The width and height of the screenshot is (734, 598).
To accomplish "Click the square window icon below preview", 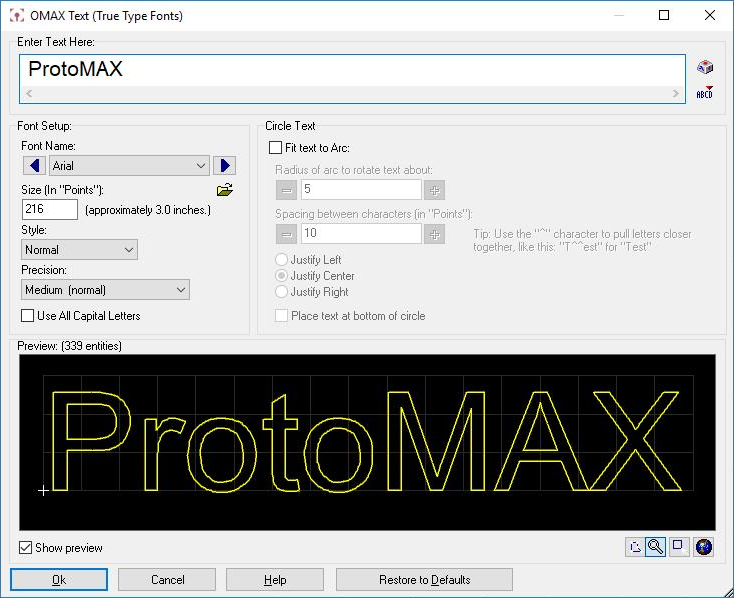I will coord(680,547).
